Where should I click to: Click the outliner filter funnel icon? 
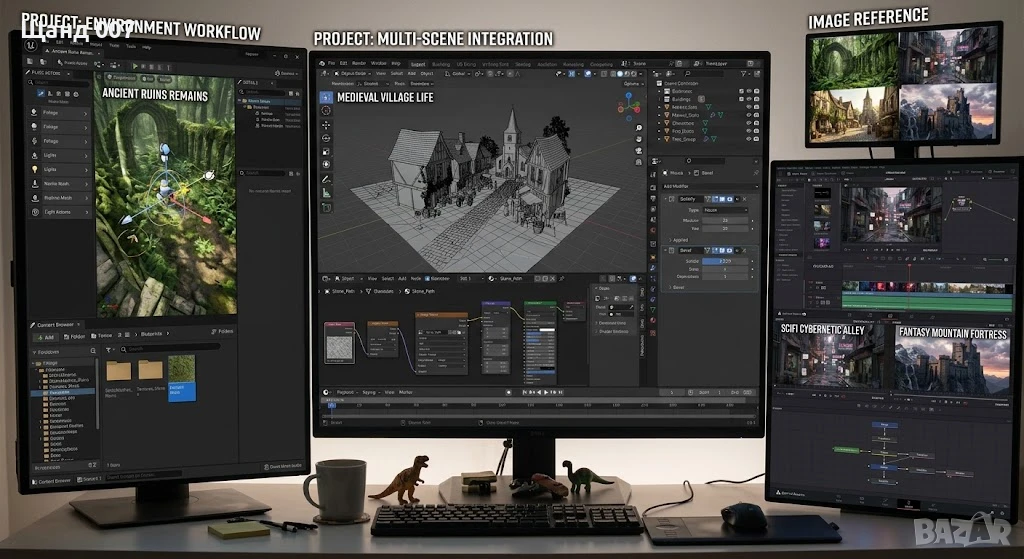(744, 74)
